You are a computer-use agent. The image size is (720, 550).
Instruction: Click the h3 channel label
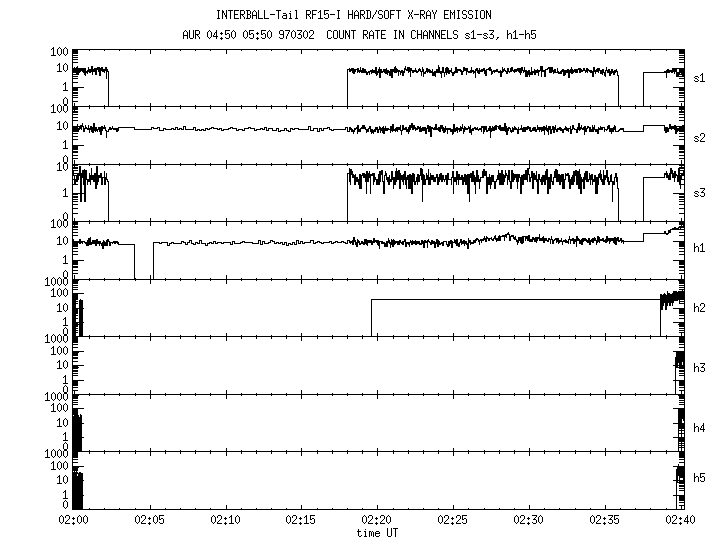[699, 368]
